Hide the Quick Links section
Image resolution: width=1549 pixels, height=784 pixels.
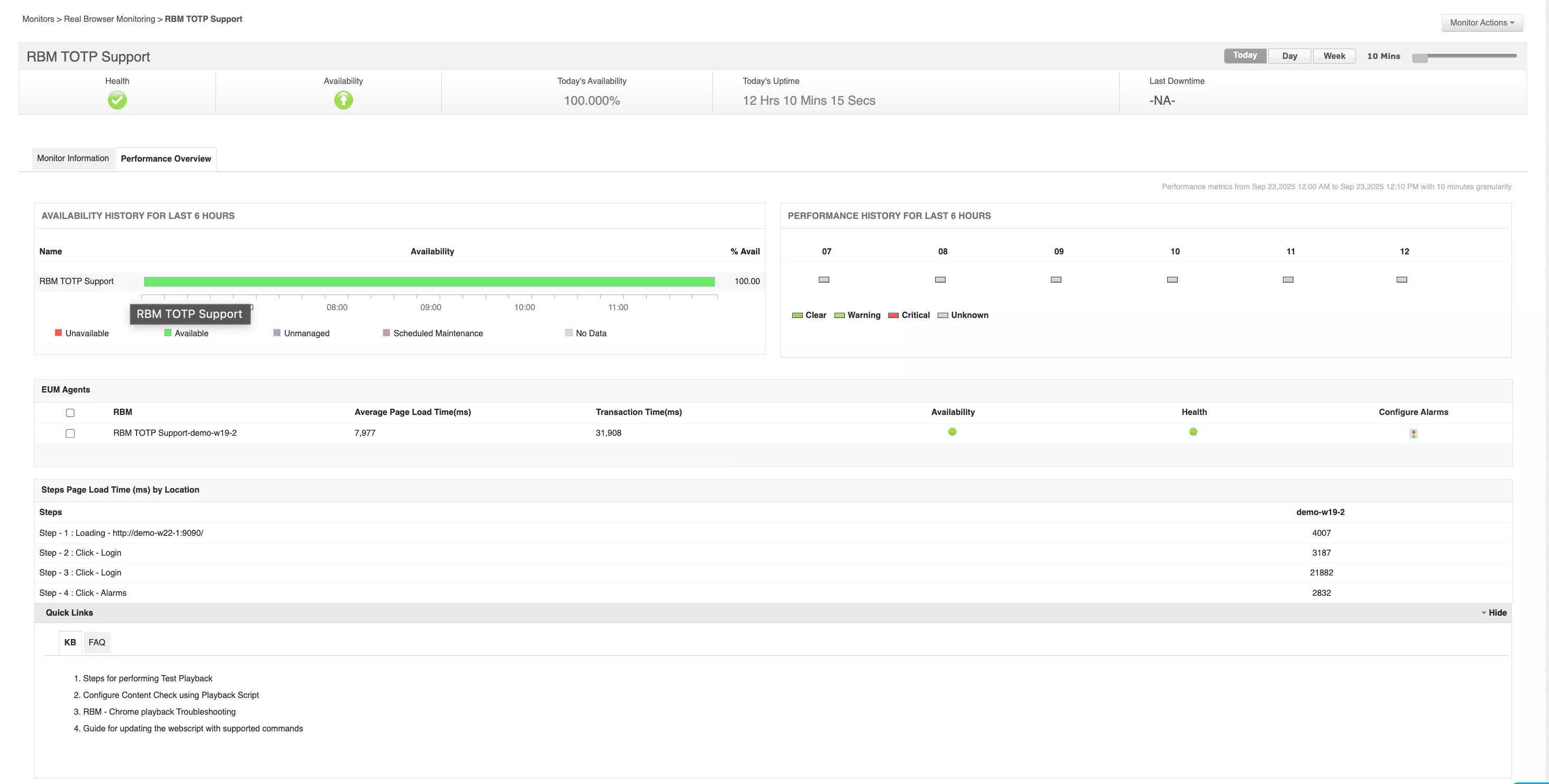(1495, 612)
